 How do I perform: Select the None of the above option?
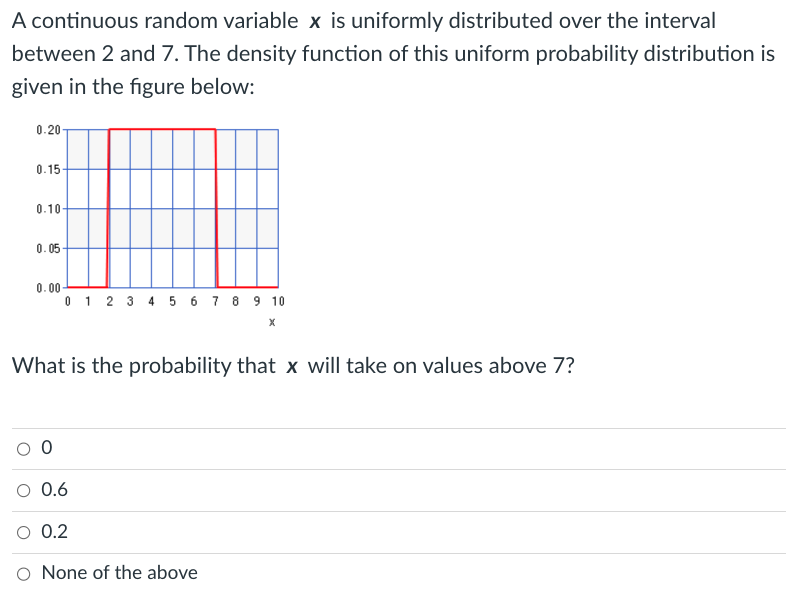(23, 573)
